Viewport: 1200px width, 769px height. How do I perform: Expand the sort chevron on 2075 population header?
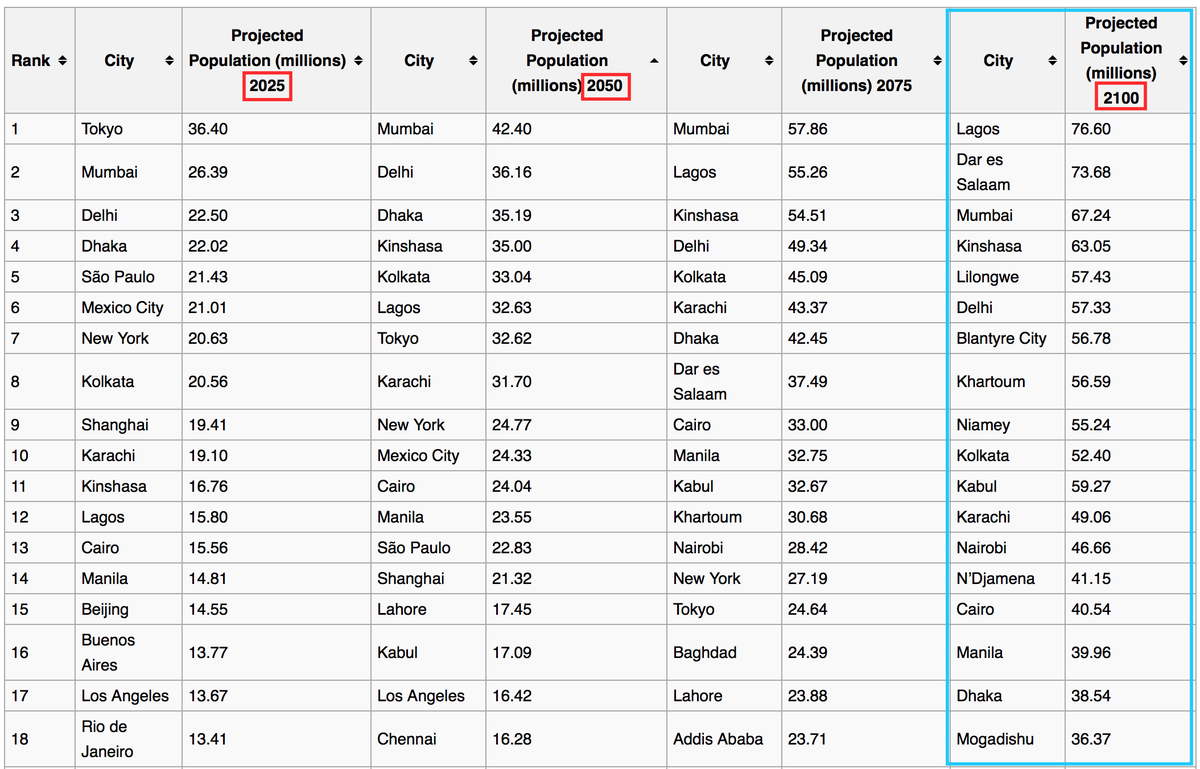pos(936,59)
